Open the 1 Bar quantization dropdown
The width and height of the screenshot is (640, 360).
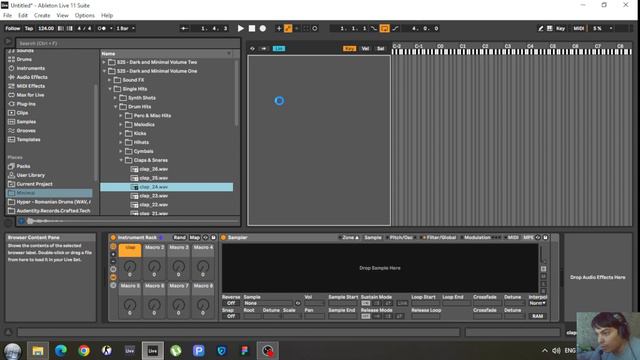125,28
